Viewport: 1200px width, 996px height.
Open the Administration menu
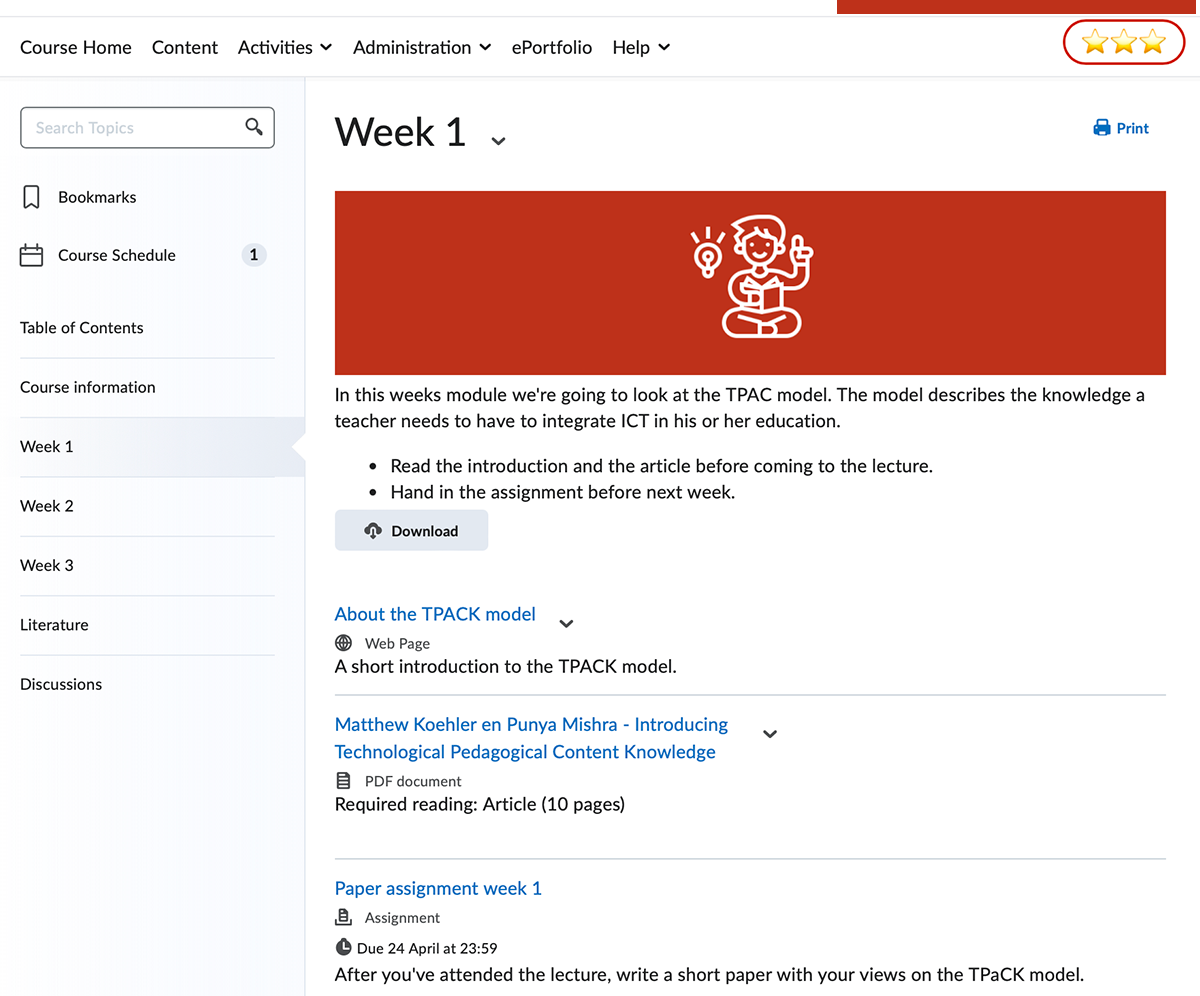[421, 47]
